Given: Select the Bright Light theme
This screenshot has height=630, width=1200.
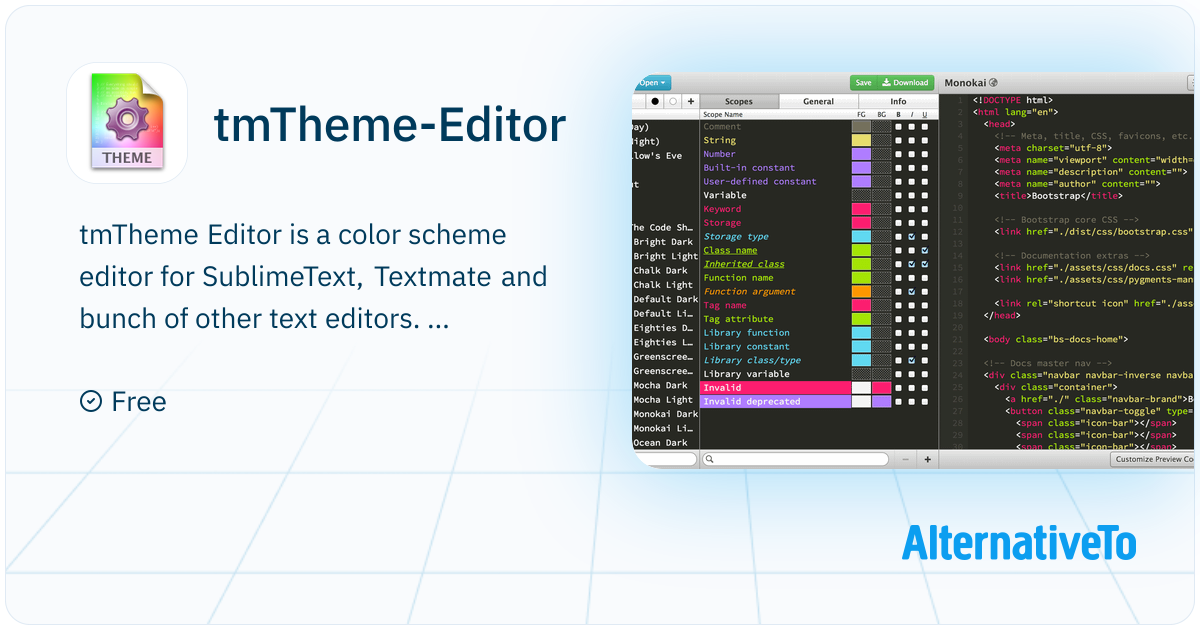Looking at the screenshot, I should [x=665, y=256].
